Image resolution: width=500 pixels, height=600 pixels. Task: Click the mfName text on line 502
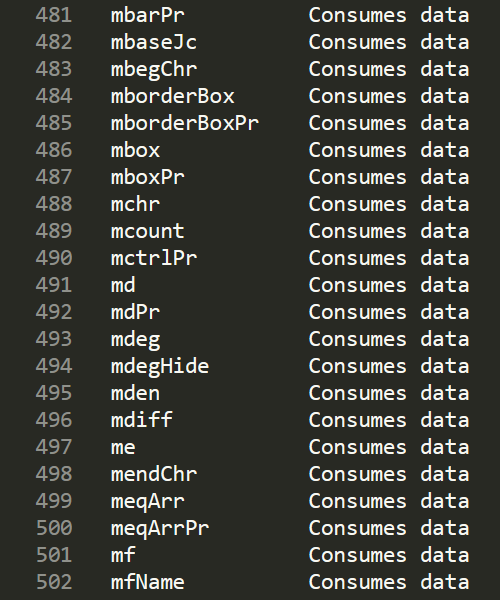(x=148, y=582)
